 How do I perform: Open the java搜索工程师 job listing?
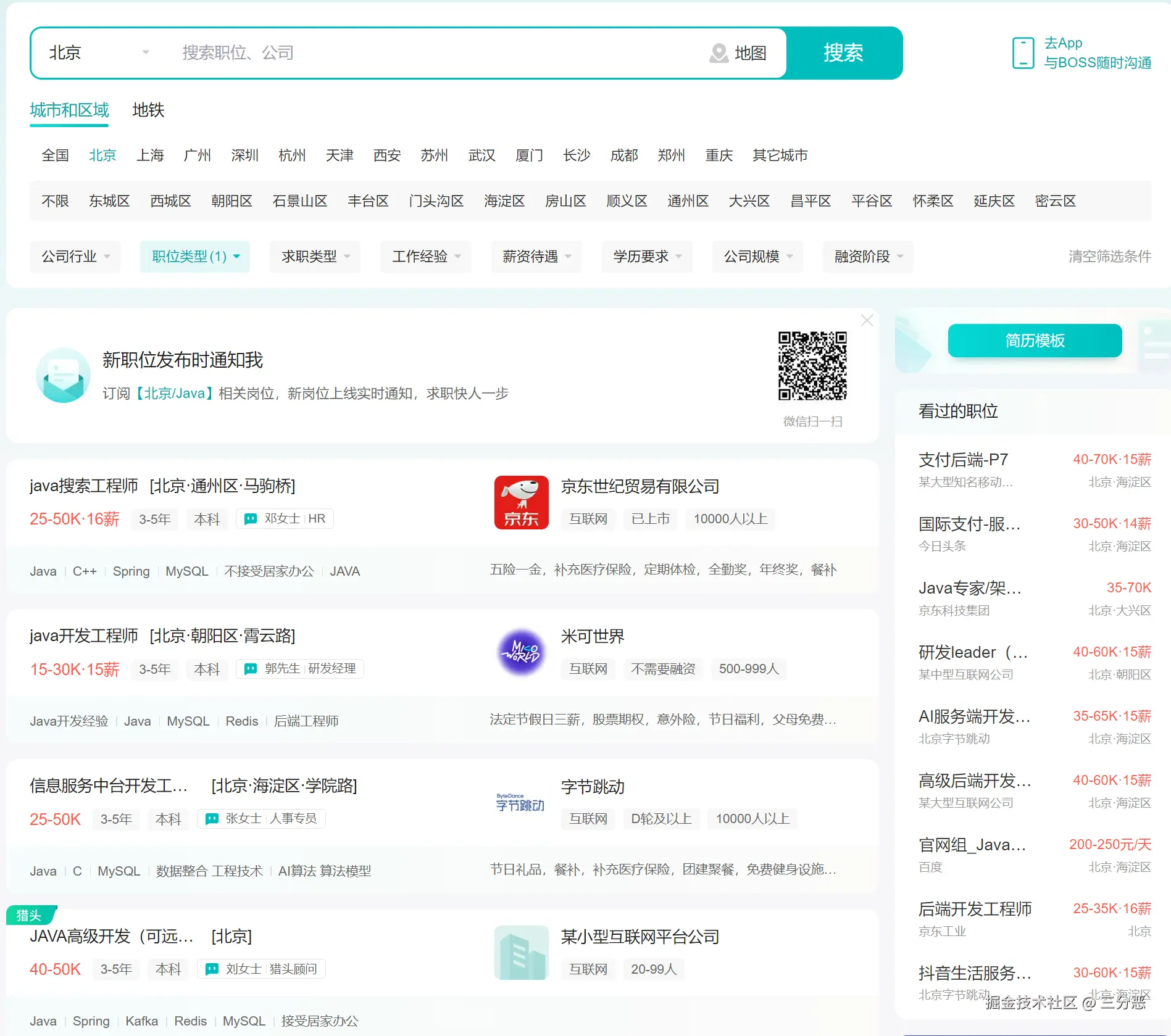[84, 486]
